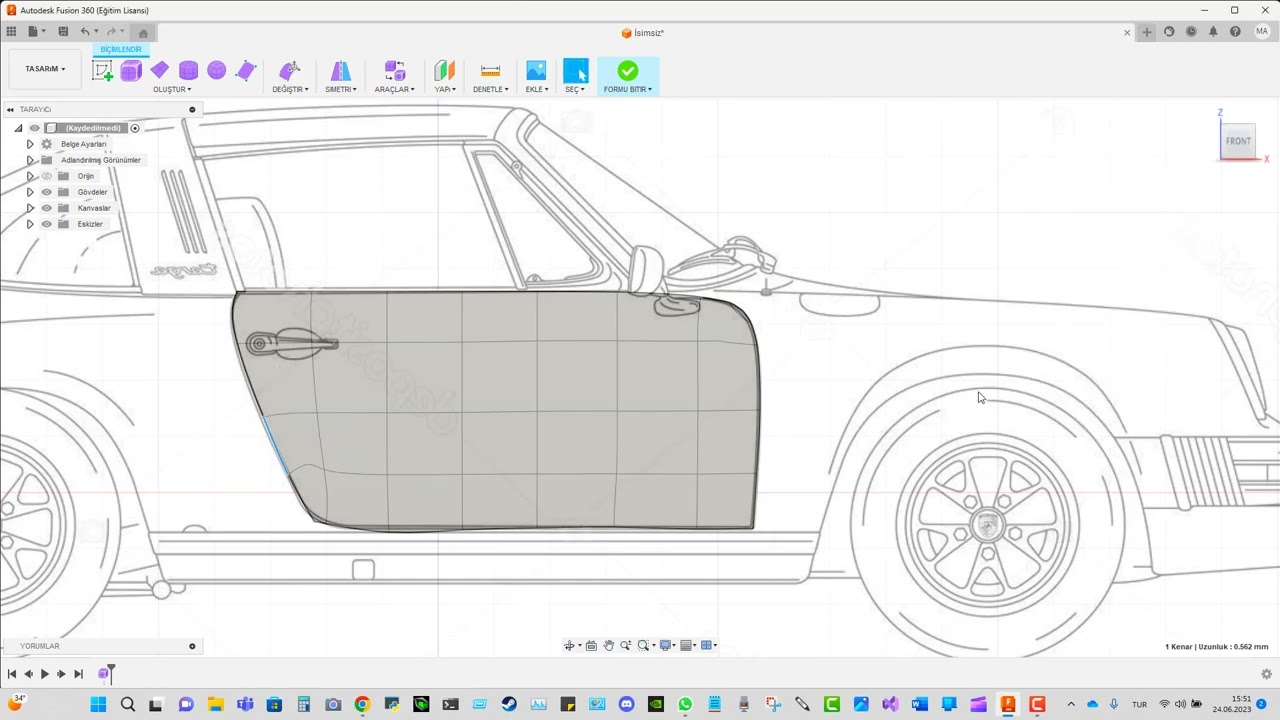Open the DEĞİŞTİR dropdown menu
The height and width of the screenshot is (720, 1280).
pyautogui.click(x=290, y=89)
